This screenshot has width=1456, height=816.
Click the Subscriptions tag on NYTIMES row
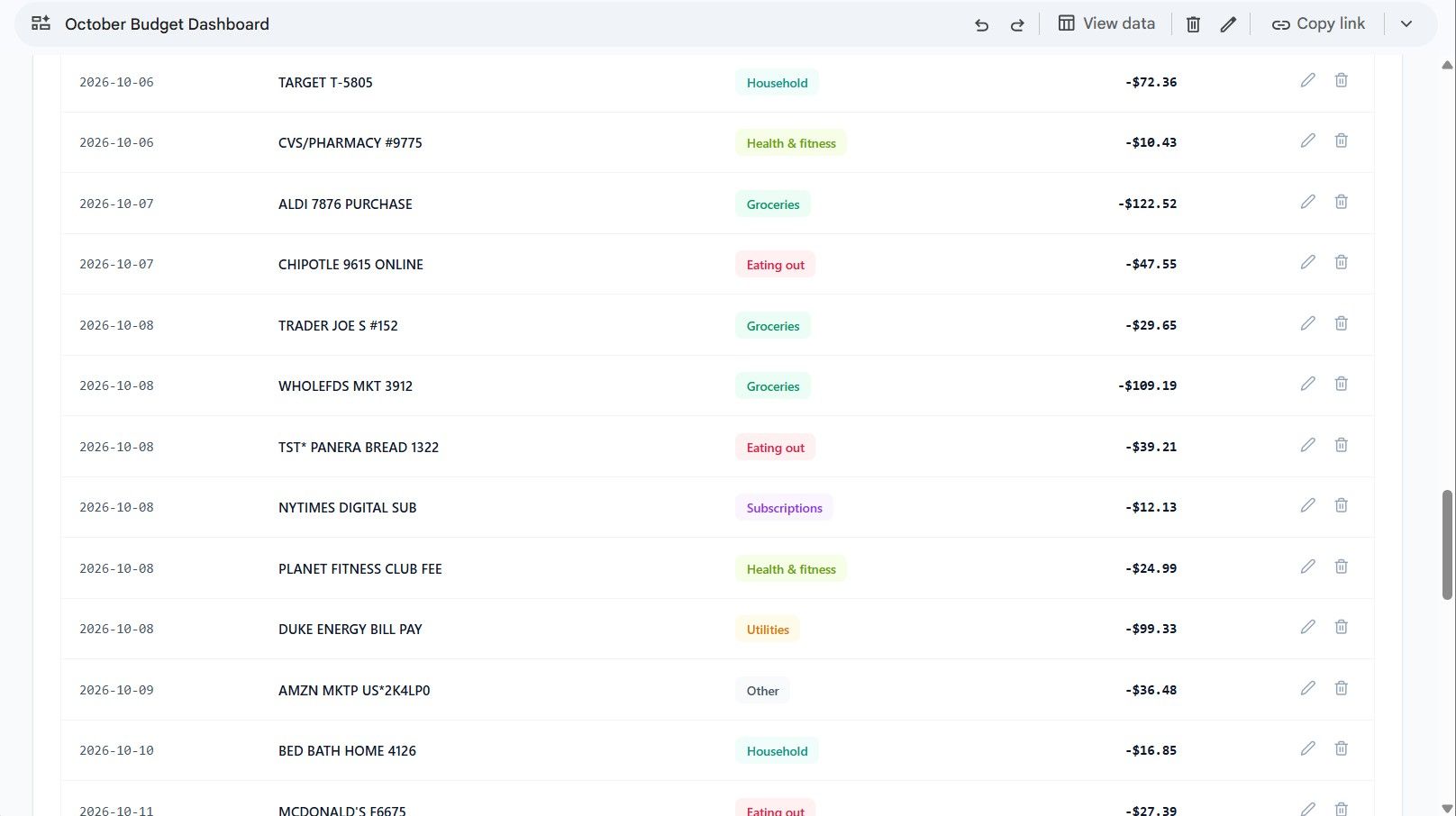coord(784,508)
